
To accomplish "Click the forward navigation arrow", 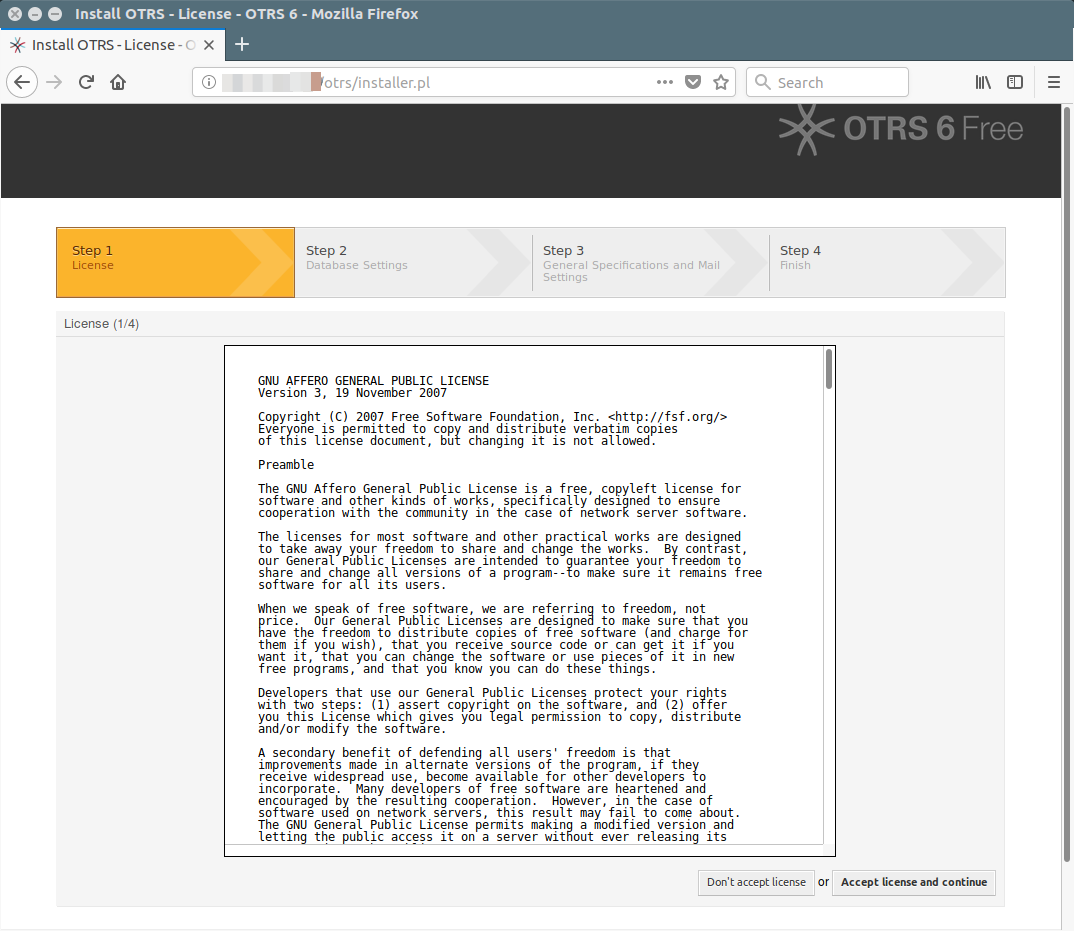I will (x=54, y=83).
